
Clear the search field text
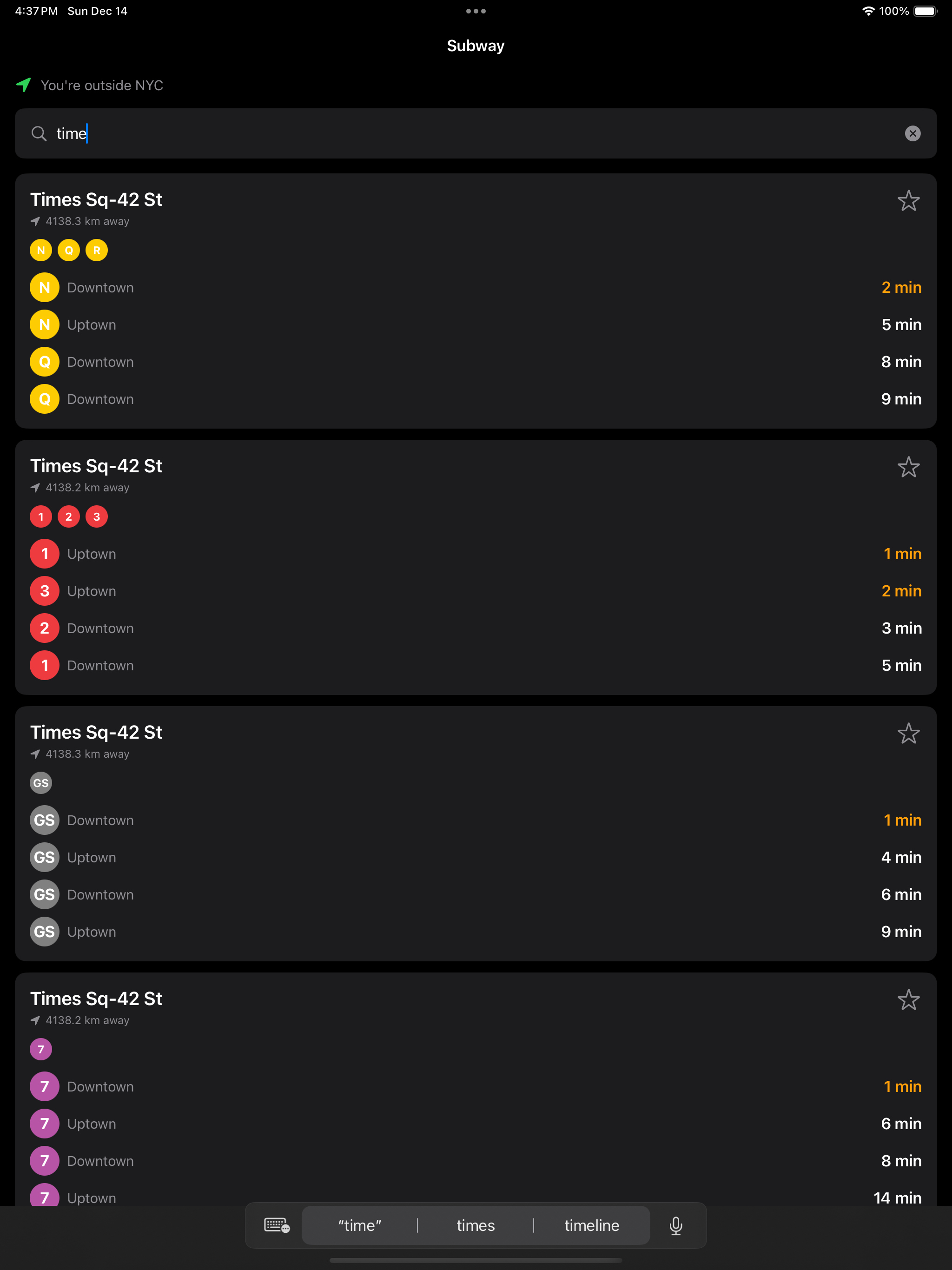click(x=912, y=134)
